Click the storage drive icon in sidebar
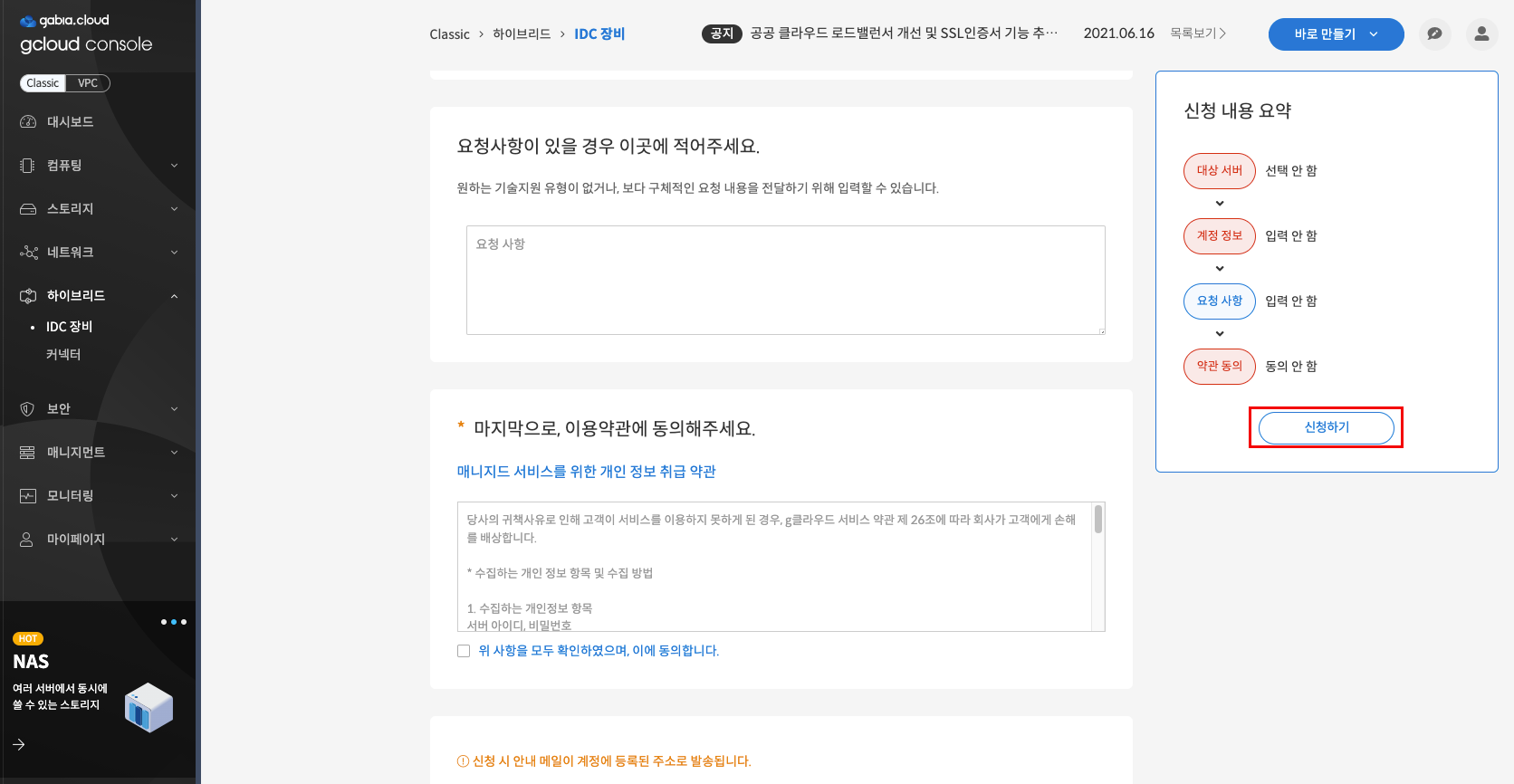The image size is (1514, 784). [28, 209]
